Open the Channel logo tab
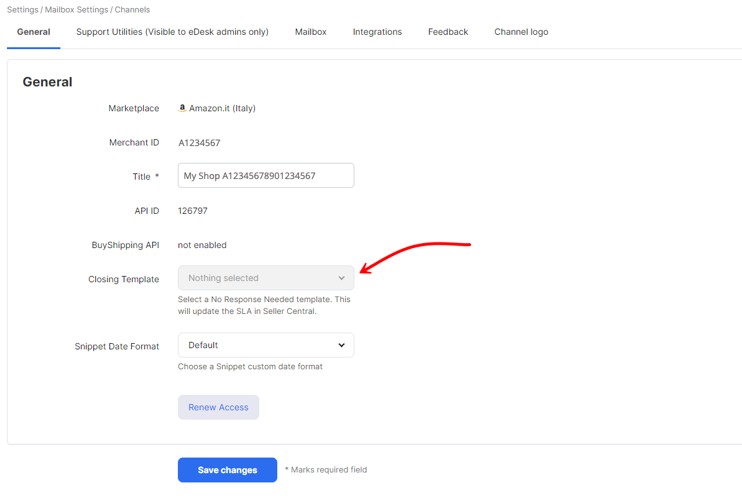742x496 pixels. pos(521,32)
